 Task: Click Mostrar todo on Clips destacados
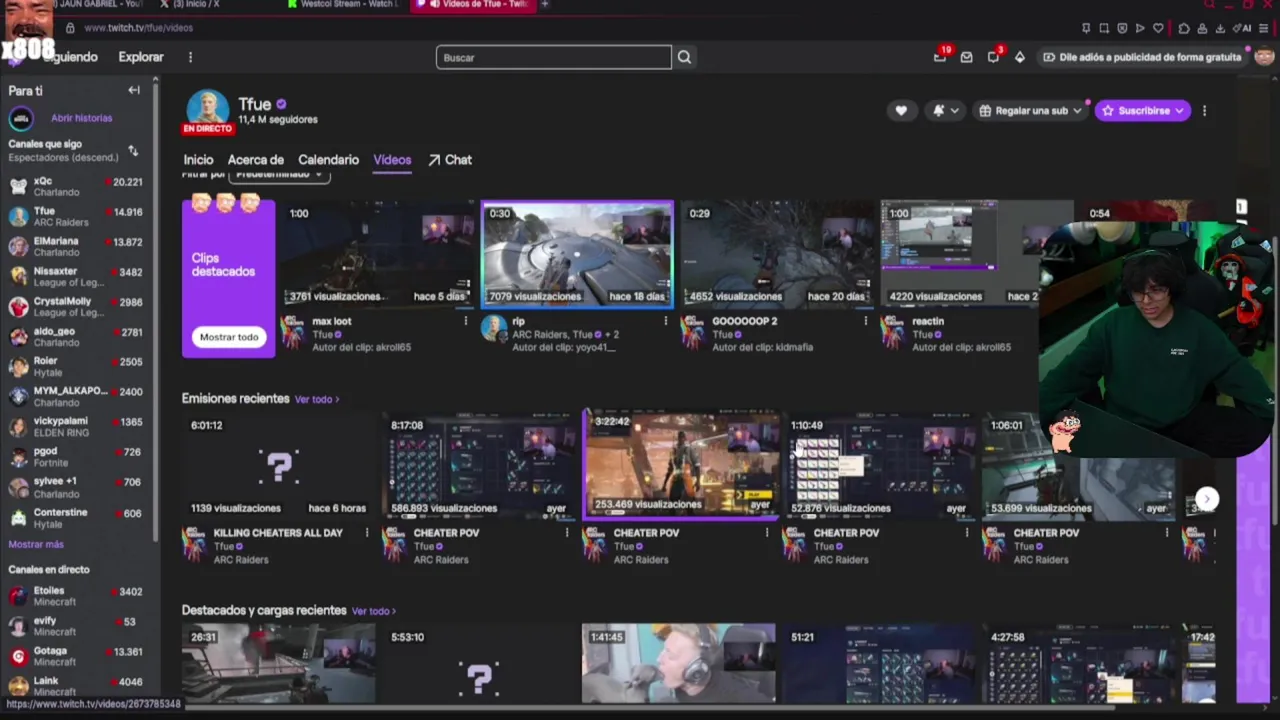[x=229, y=337]
